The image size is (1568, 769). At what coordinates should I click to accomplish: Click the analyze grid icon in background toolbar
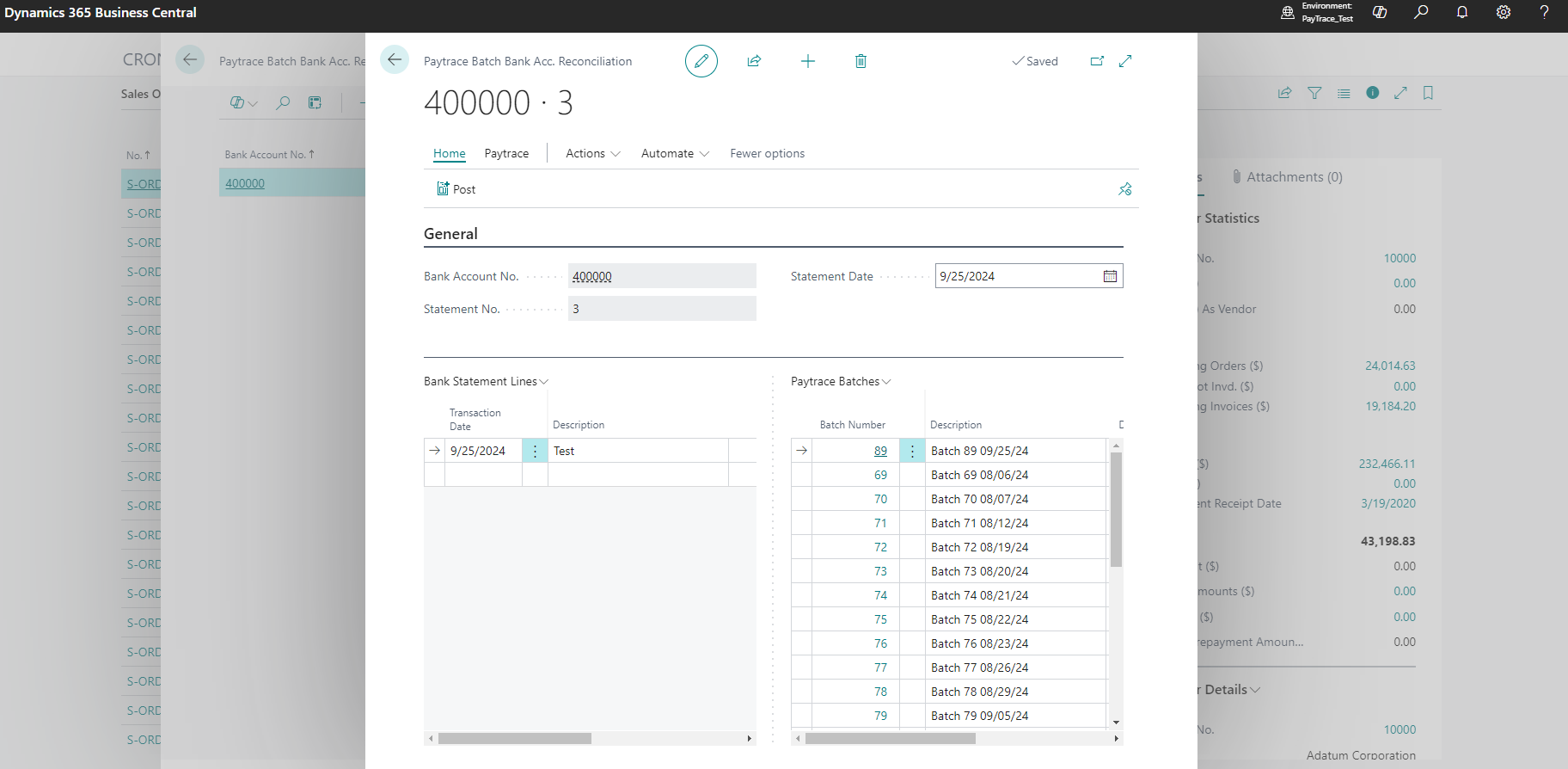(x=315, y=103)
